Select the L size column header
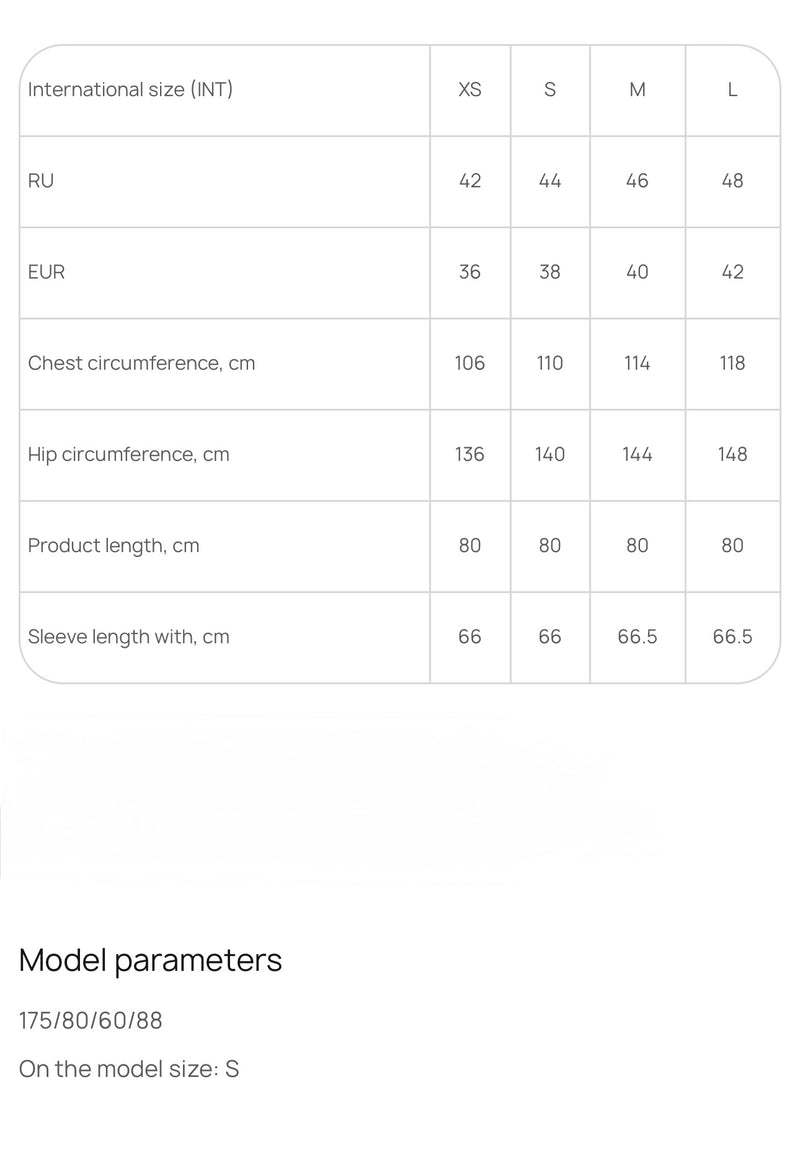The image size is (800, 1157). pyautogui.click(x=732, y=90)
